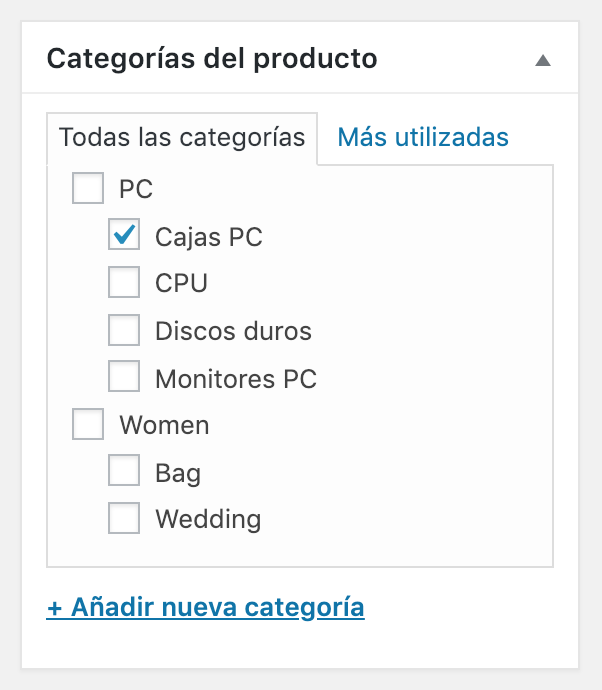
Task: Toggle the Women category checkbox
Action: pos(88,425)
